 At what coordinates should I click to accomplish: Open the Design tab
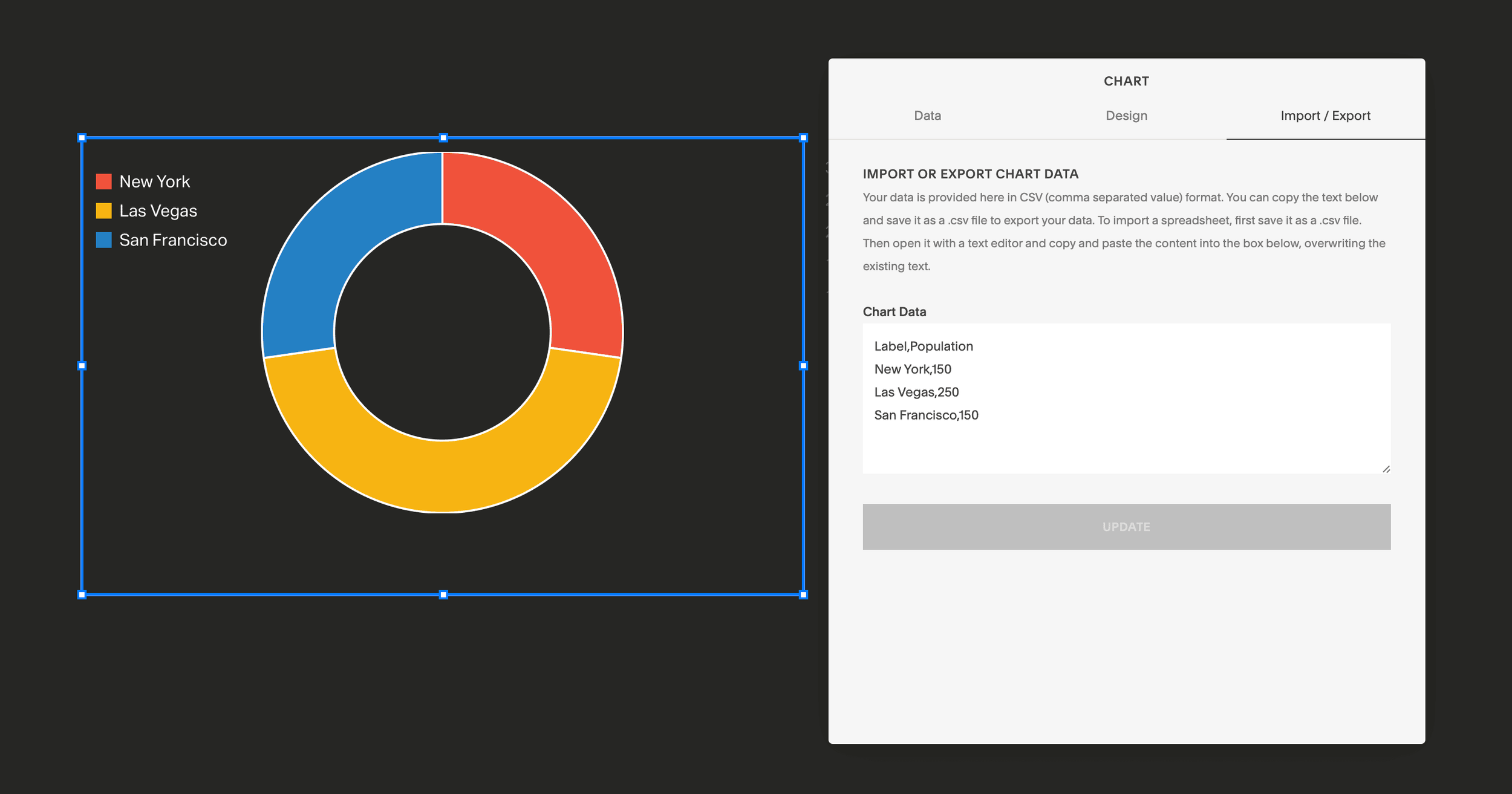pyautogui.click(x=1126, y=115)
